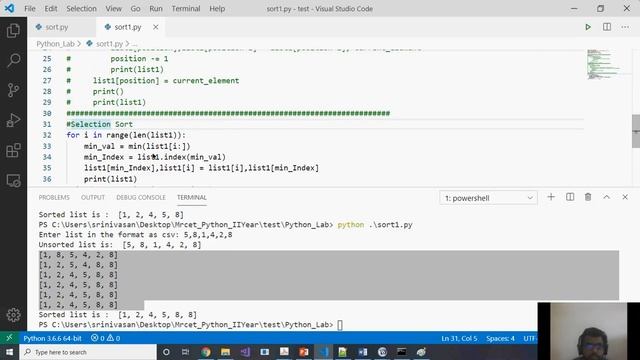The width and height of the screenshot is (640, 360).
Task: Open the Explorer view in activity bar
Action: [x=13, y=31]
